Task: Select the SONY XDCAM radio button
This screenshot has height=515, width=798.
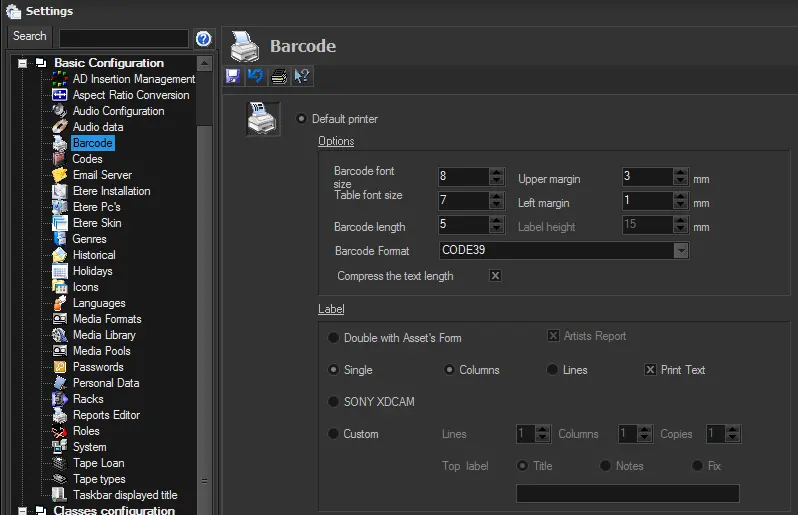Action: [334, 402]
